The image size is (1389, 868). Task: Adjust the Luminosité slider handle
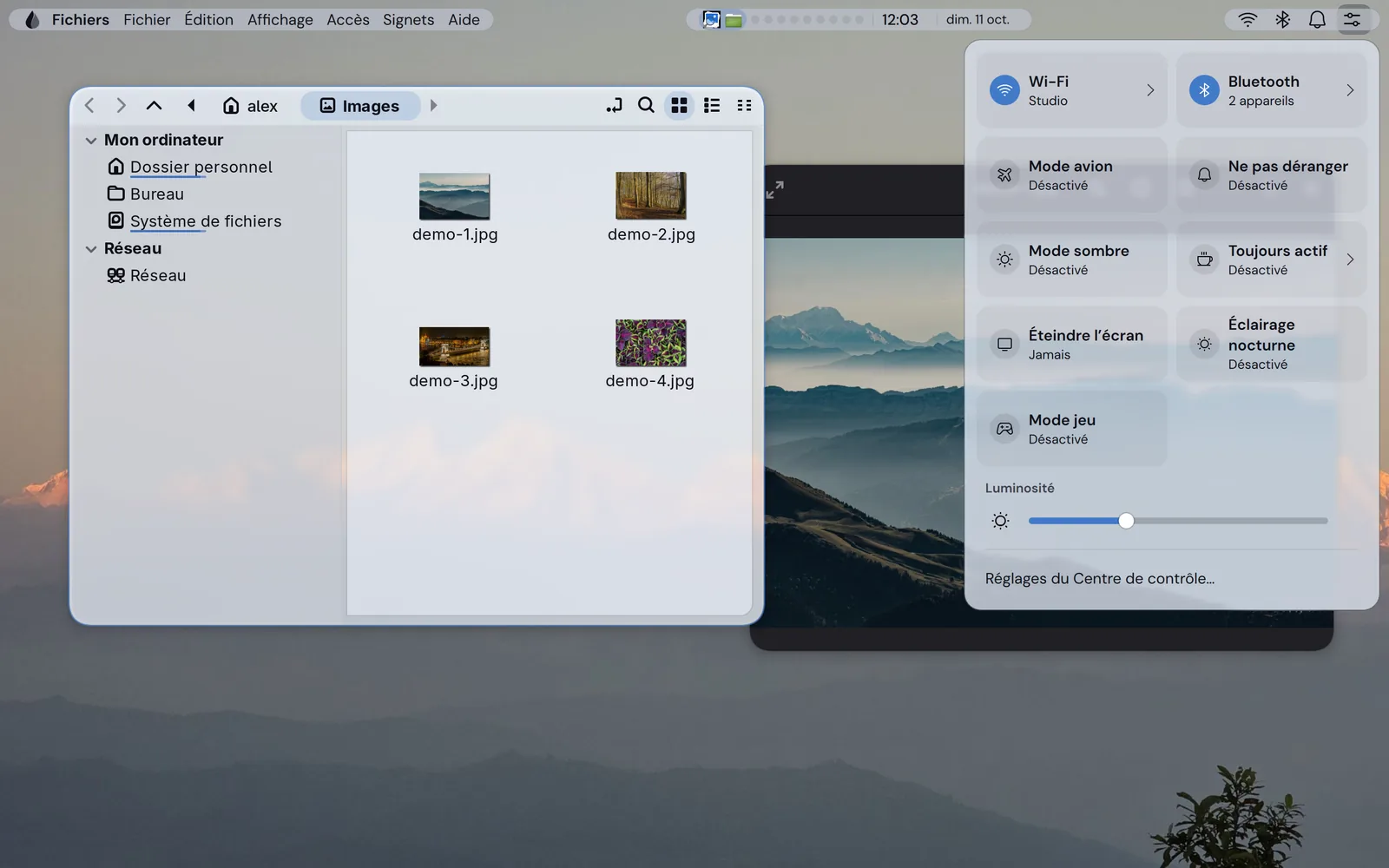click(1126, 521)
